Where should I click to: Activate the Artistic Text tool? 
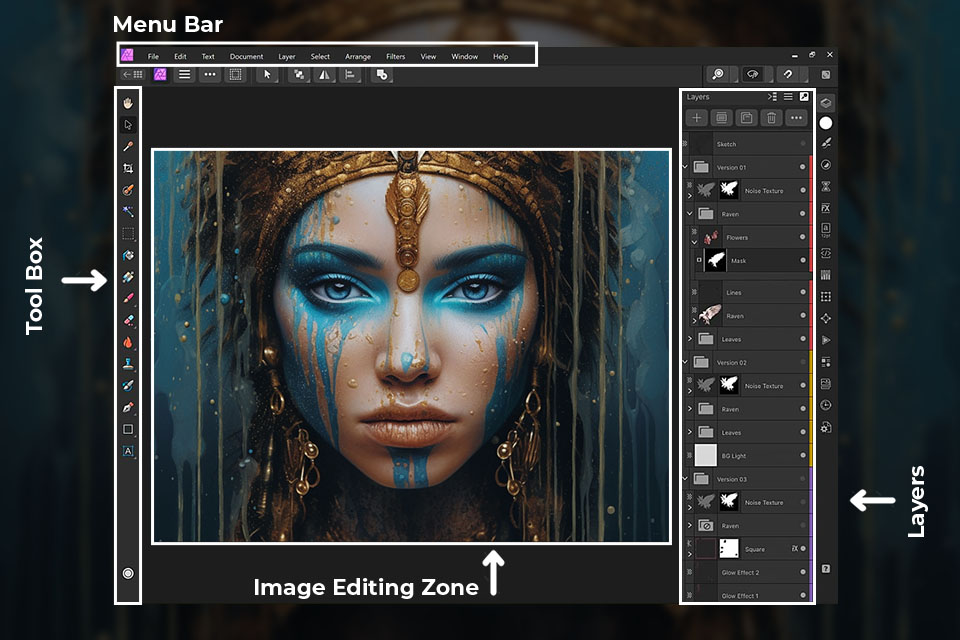click(x=128, y=451)
